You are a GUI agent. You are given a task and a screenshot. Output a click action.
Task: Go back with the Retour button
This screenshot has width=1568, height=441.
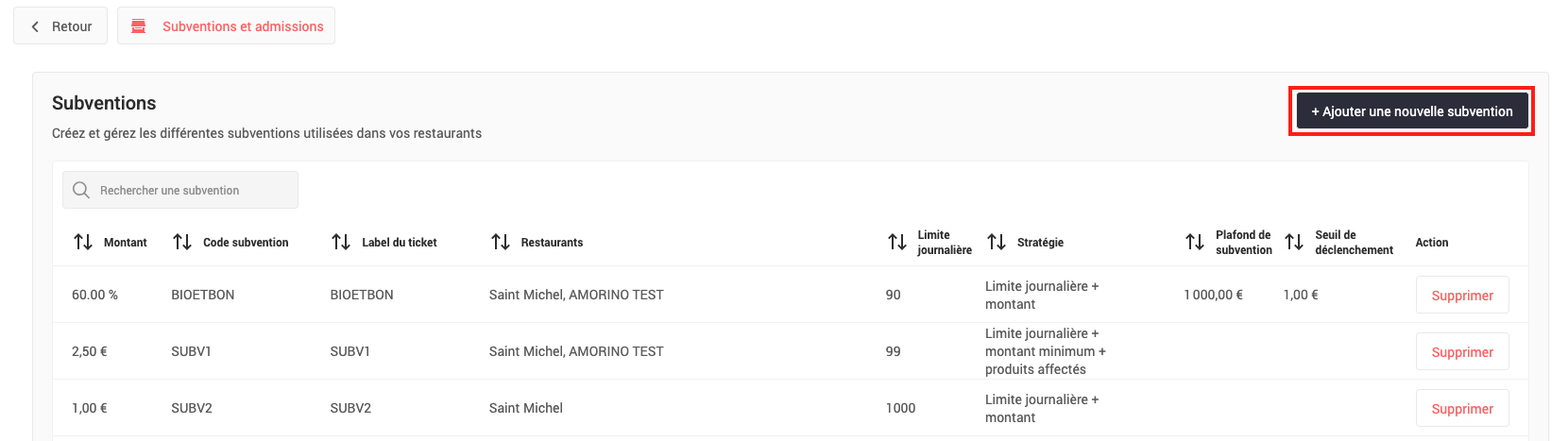click(x=60, y=26)
